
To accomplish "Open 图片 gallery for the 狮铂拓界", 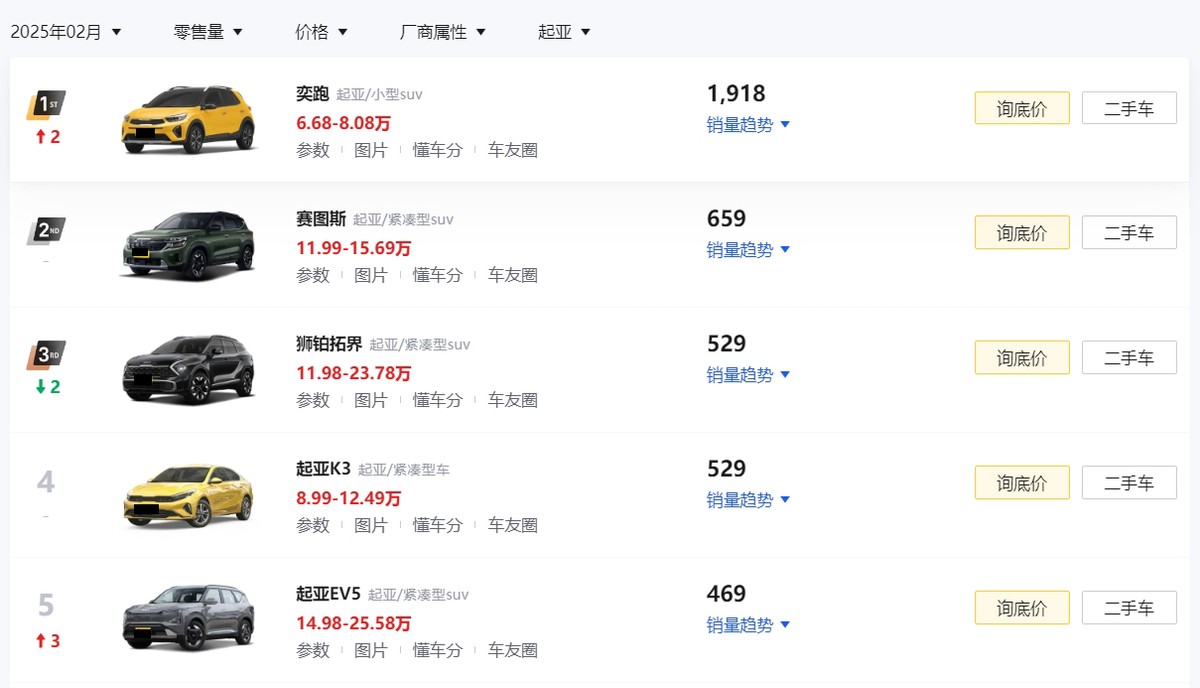I will 371,399.
